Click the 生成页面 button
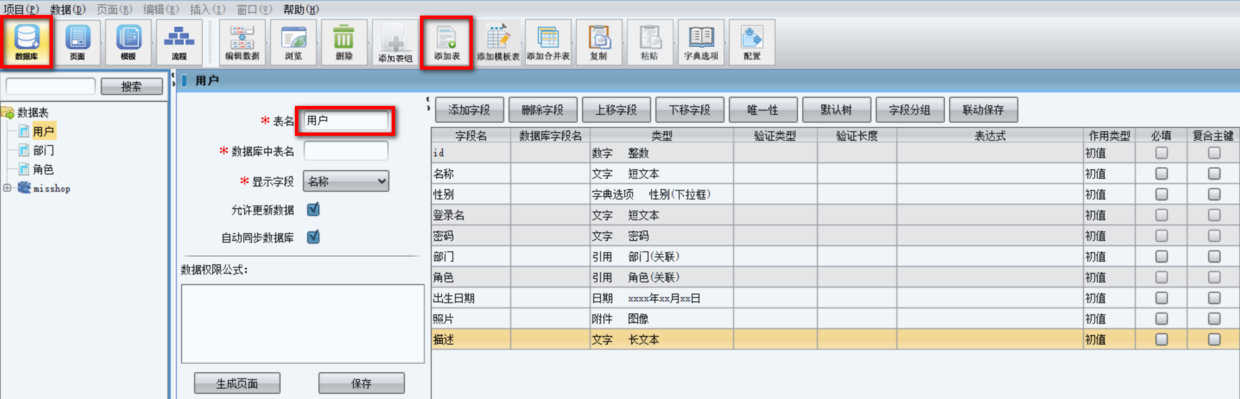The image size is (1240, 399). coord(237,383)
